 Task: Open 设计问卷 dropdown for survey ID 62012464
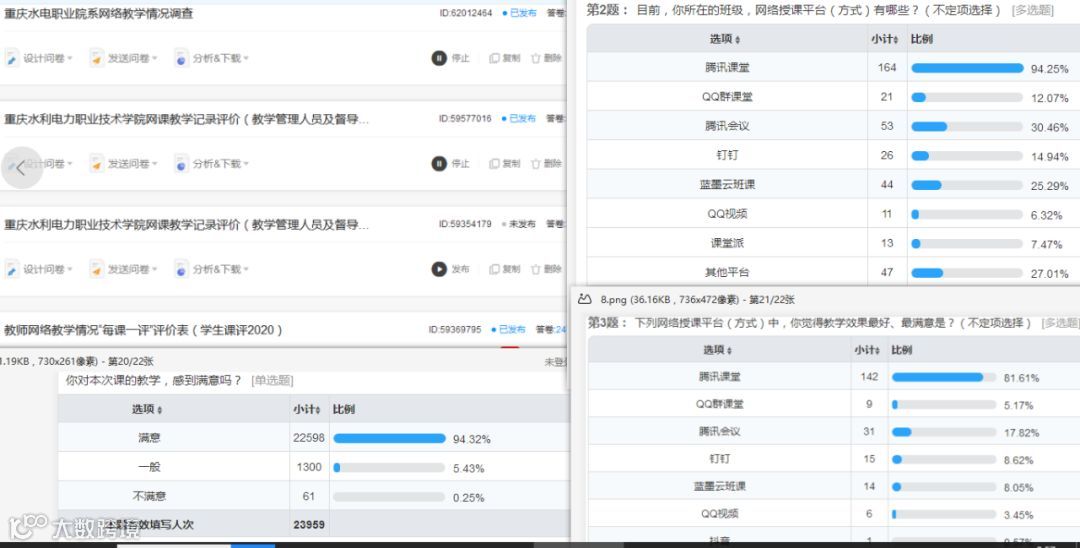[x=40, y=59]
